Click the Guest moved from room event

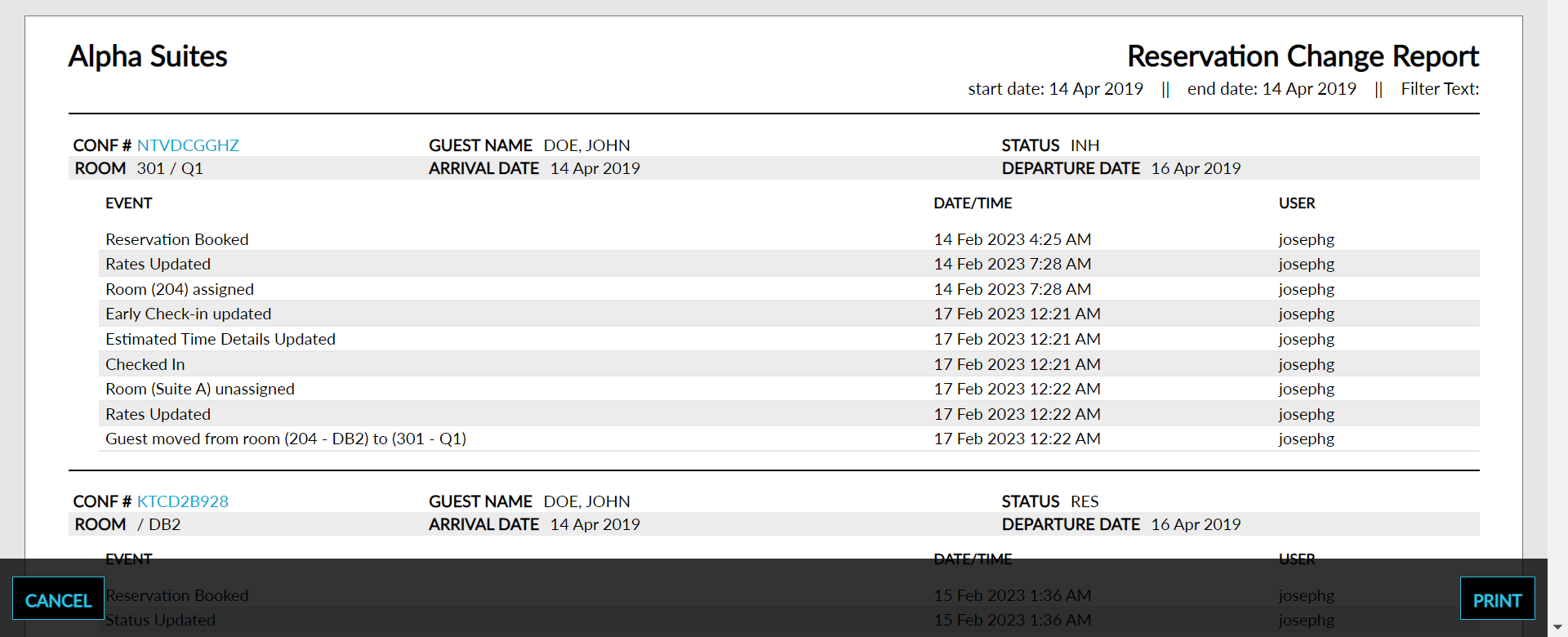[286, 439]
